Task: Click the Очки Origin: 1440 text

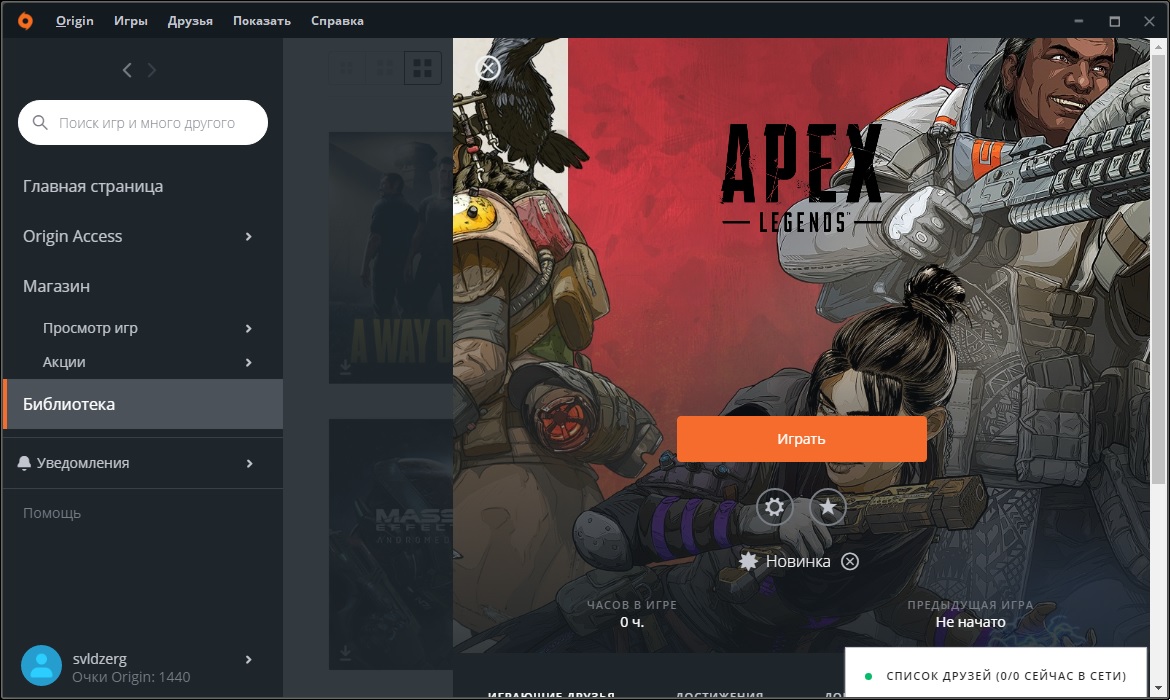Action: (x=131, y=677)
